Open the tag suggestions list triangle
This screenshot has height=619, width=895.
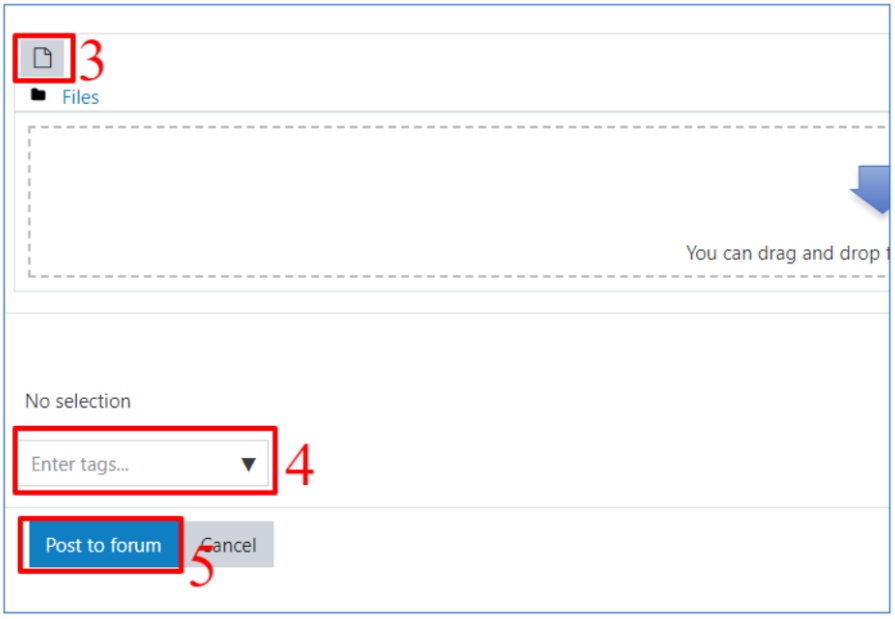[x=249, y=464]
